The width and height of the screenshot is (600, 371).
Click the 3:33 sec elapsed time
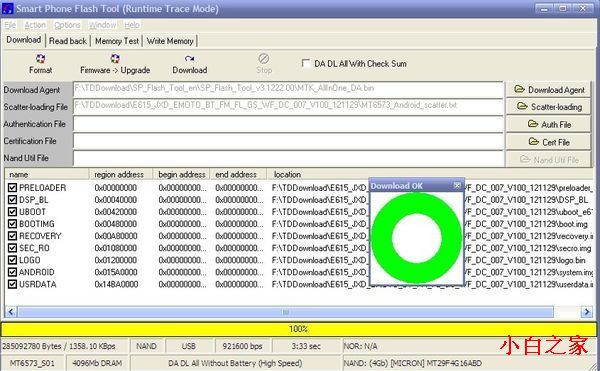(306, 346)
